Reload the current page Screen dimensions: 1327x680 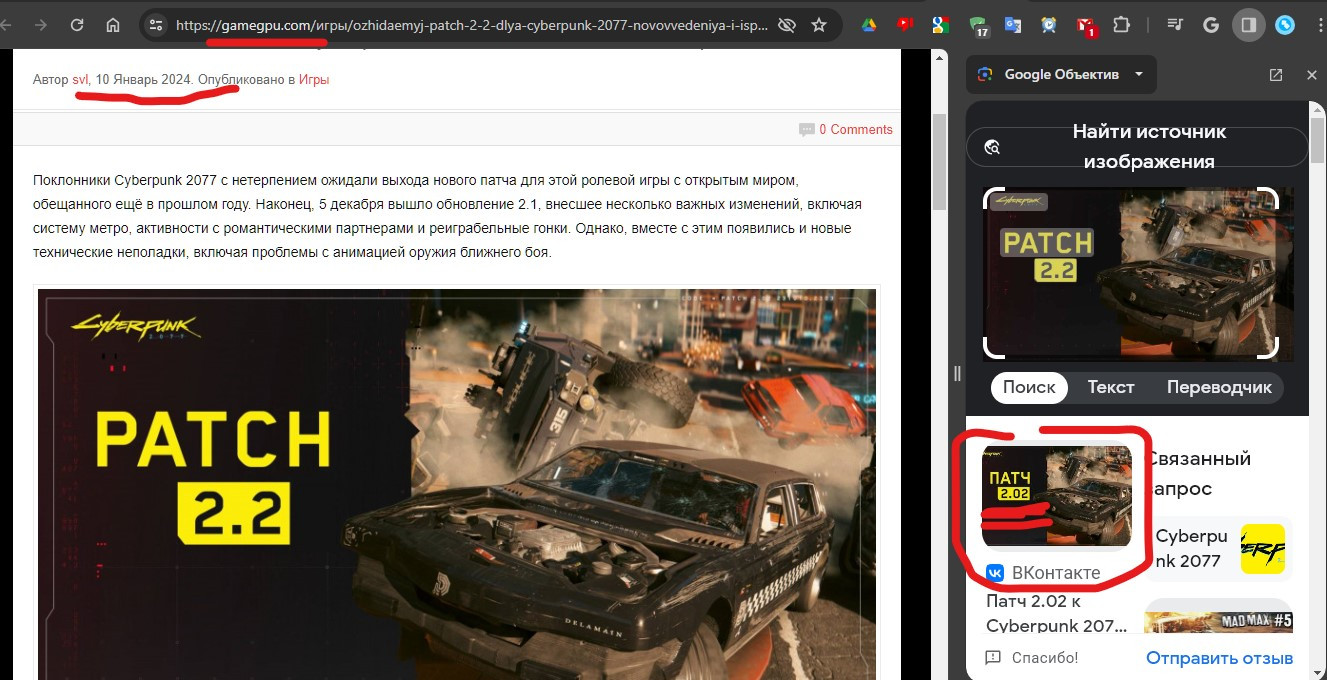(x=76, y=25)
